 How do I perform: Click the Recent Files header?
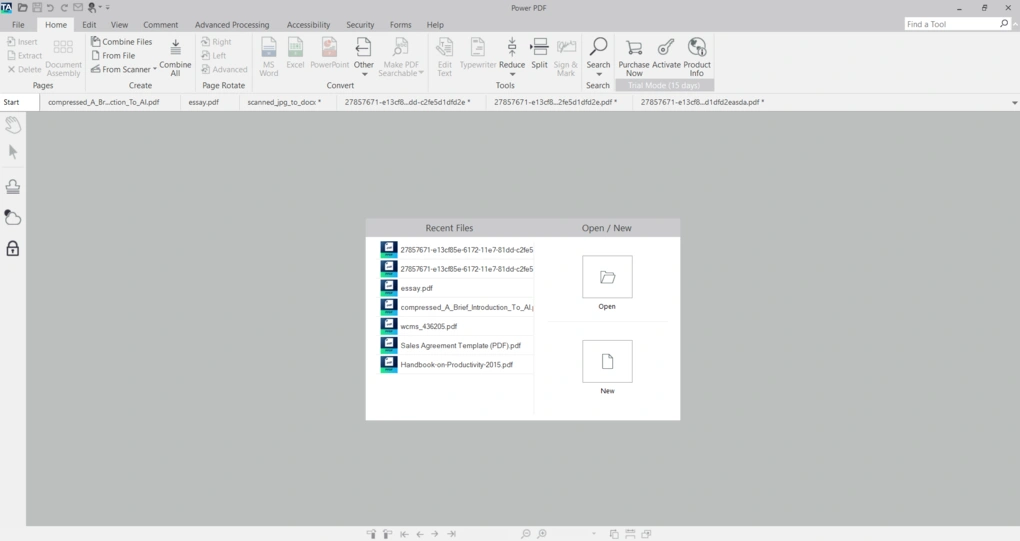pos(449,228)
